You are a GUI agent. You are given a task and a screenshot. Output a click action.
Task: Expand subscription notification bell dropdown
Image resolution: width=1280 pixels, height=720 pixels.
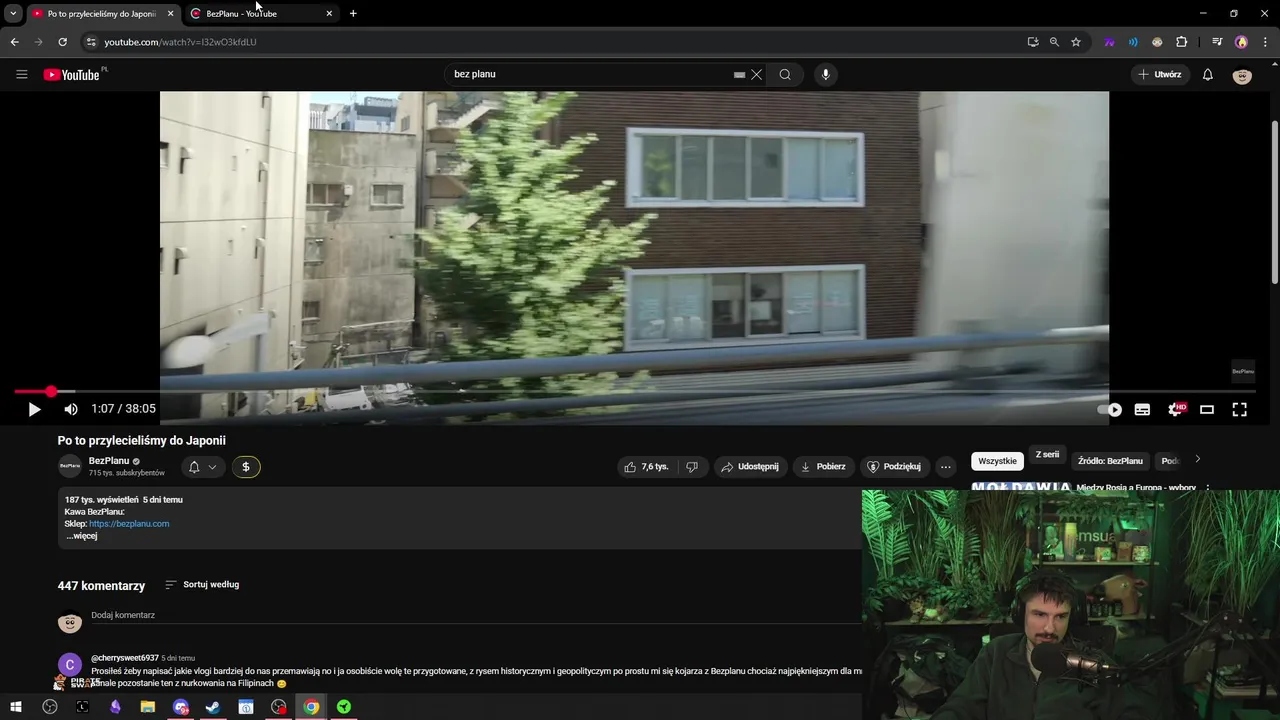coord(202,467)
